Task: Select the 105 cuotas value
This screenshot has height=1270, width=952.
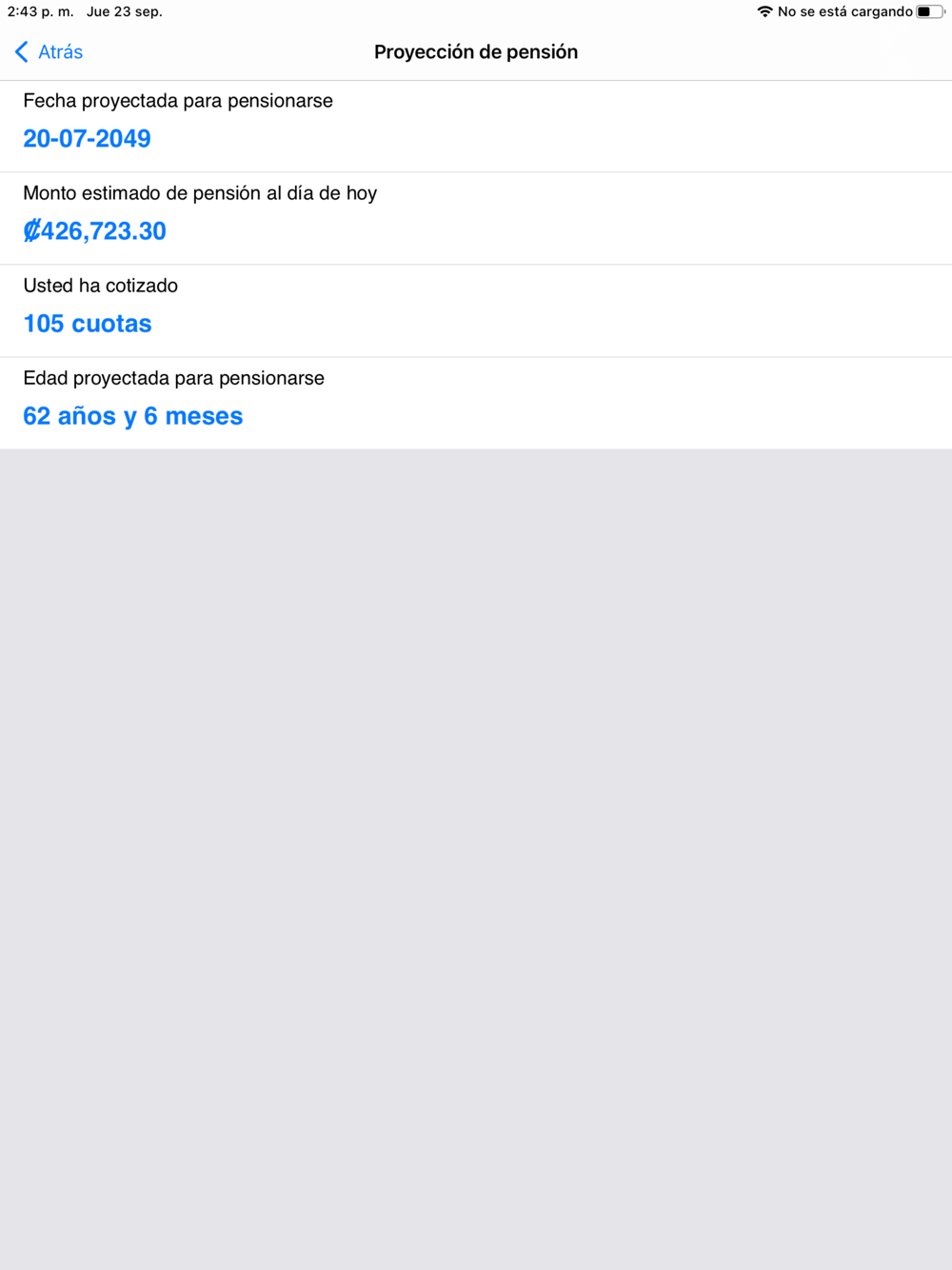Action: pyautogui.click(x=88, y=324)
